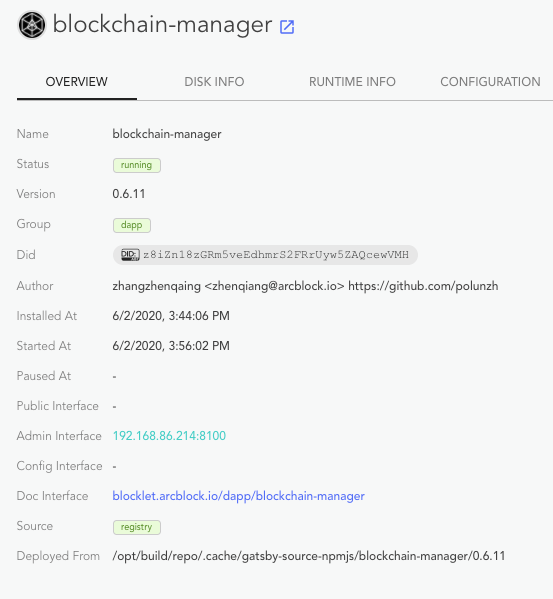
Task: Click the Source field label
Action: 35,526
